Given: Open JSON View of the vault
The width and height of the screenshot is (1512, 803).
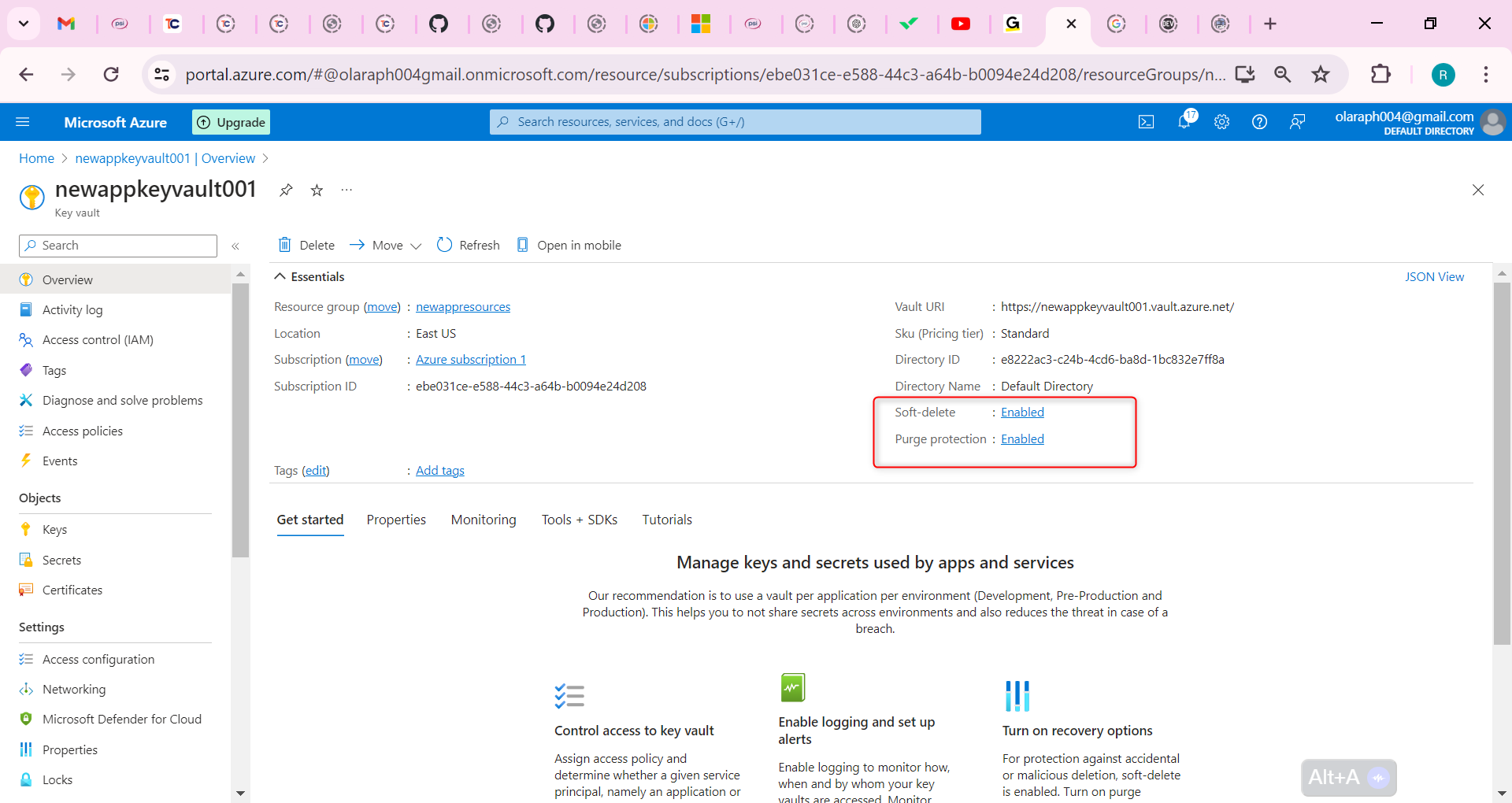Looking at the screenshot, I should pos(1434,276).
